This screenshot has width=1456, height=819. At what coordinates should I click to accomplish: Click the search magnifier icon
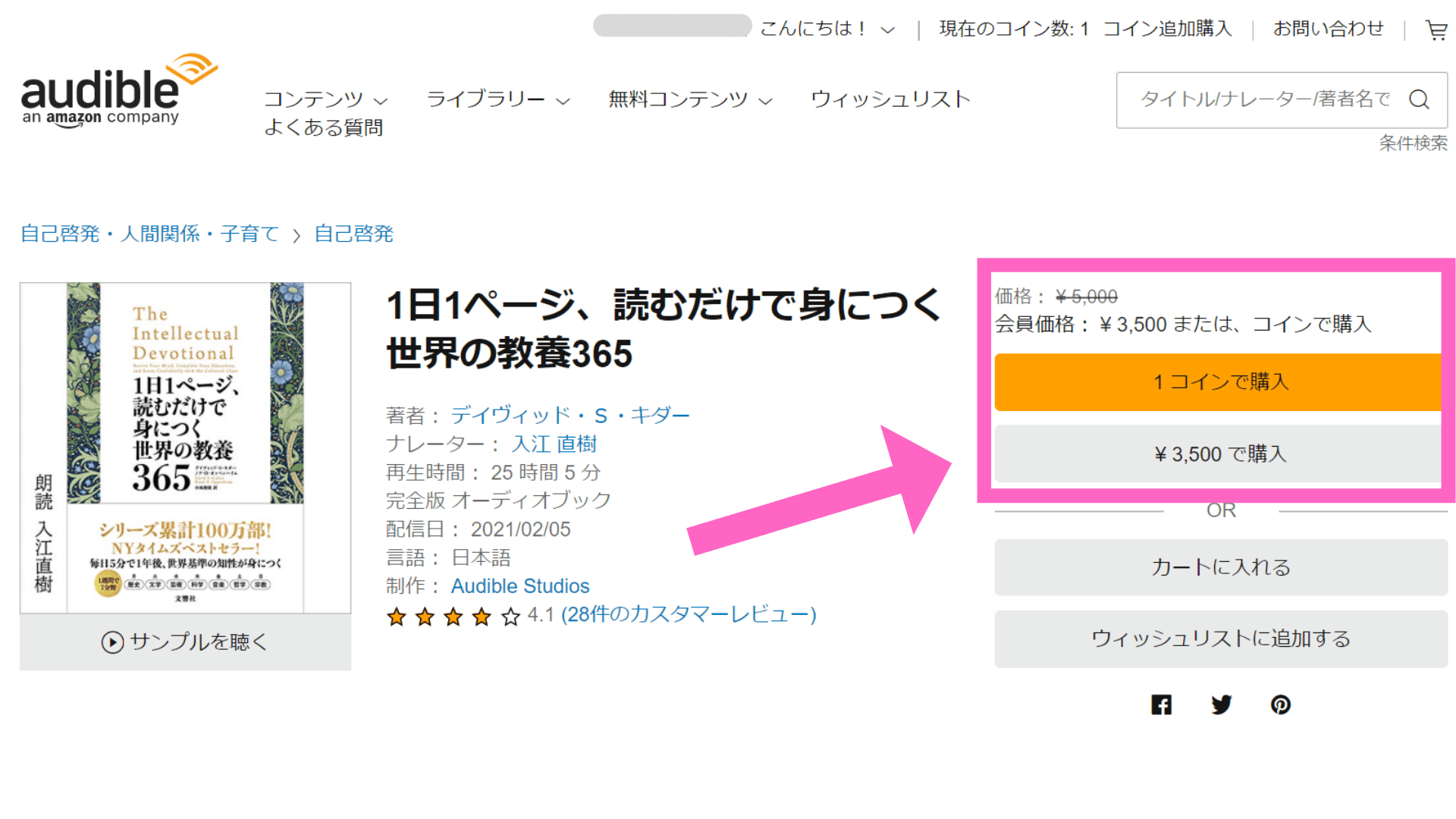(x=1419, y=99)
